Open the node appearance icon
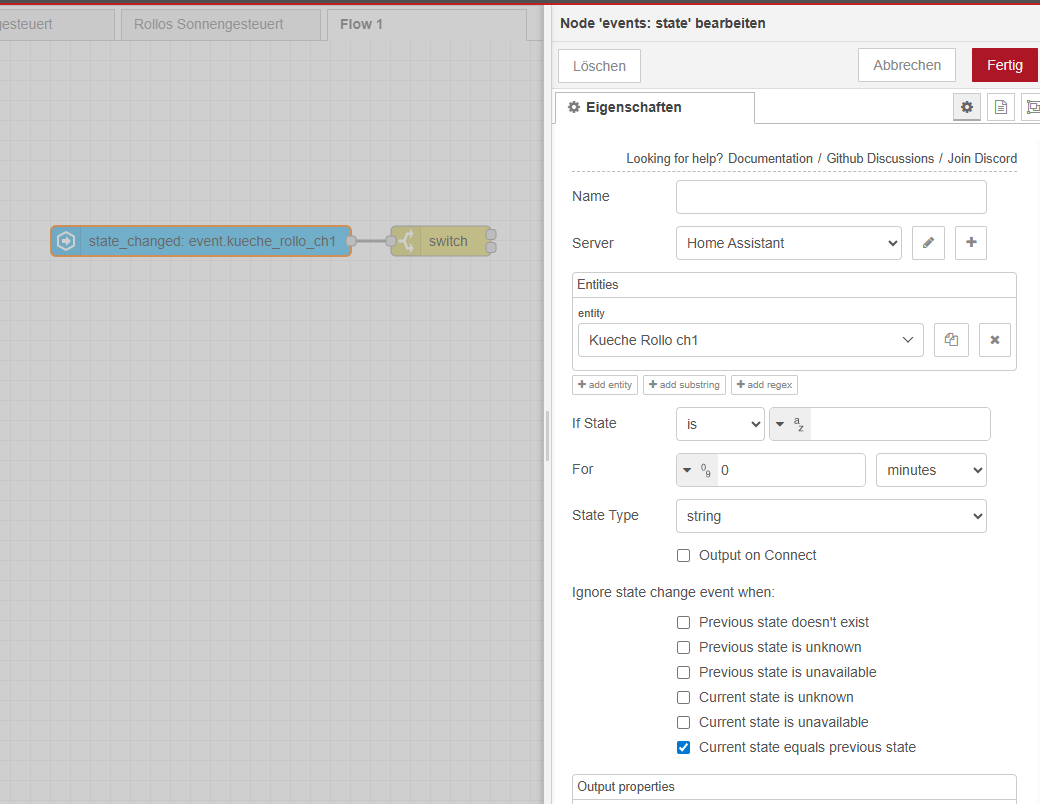Image resolution: width=1040 pixels, height=804 pixels. [1032, 107]
